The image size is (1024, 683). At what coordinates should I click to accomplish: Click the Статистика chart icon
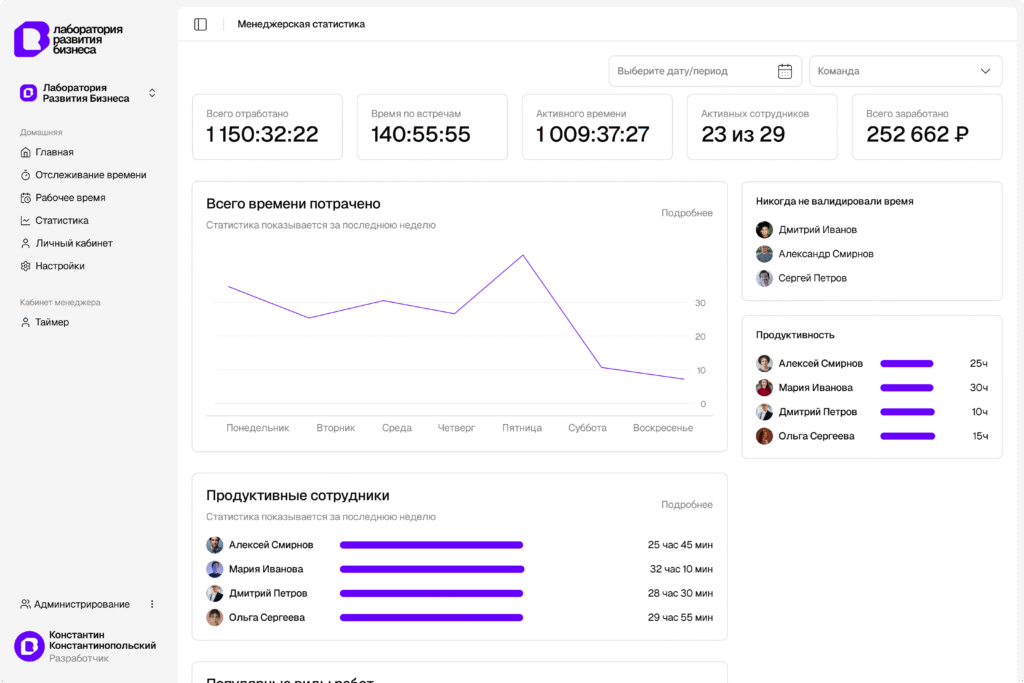[x=26, y=221]
